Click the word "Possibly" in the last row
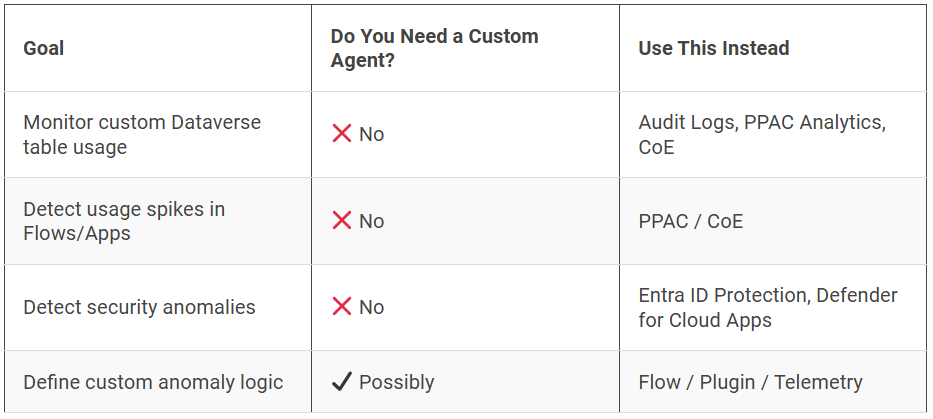The width and height of the screenshot is (933, 419). click(396, 382)
